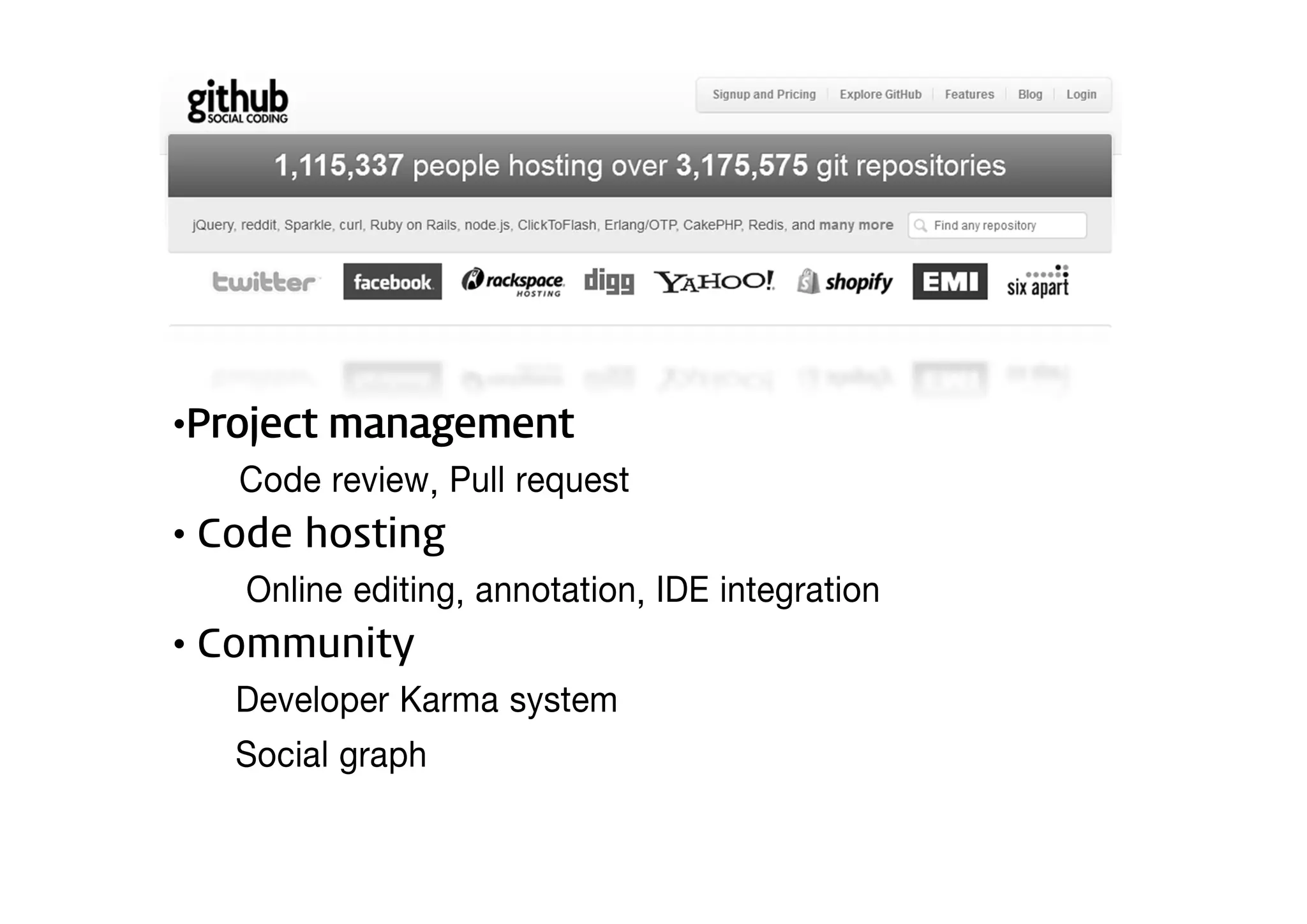The width and height of the screenshot is (1307, 924).
Task: Click the Yahoo! logo
Action: 714,281
